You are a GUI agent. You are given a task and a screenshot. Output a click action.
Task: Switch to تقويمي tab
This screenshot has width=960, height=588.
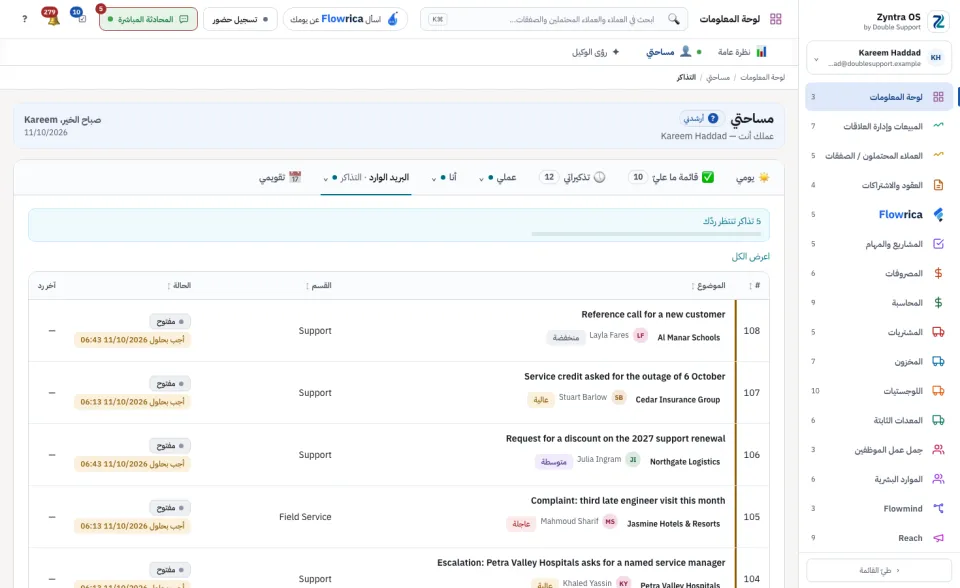click(280, 177)
